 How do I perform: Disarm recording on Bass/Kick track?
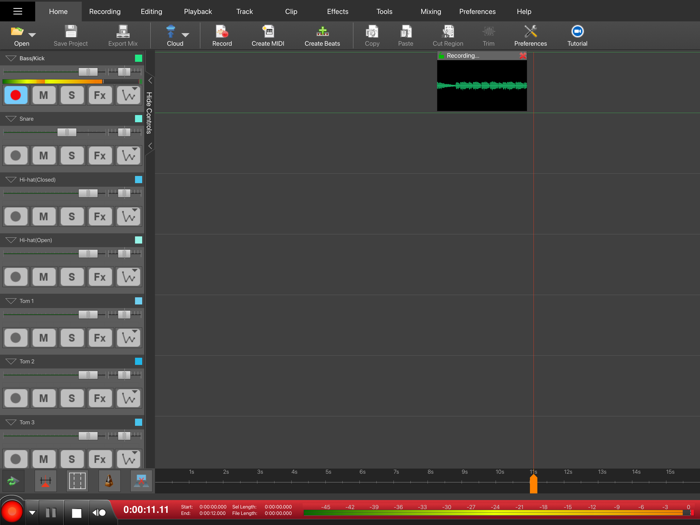pyautogui.click(x=16, y=95)
